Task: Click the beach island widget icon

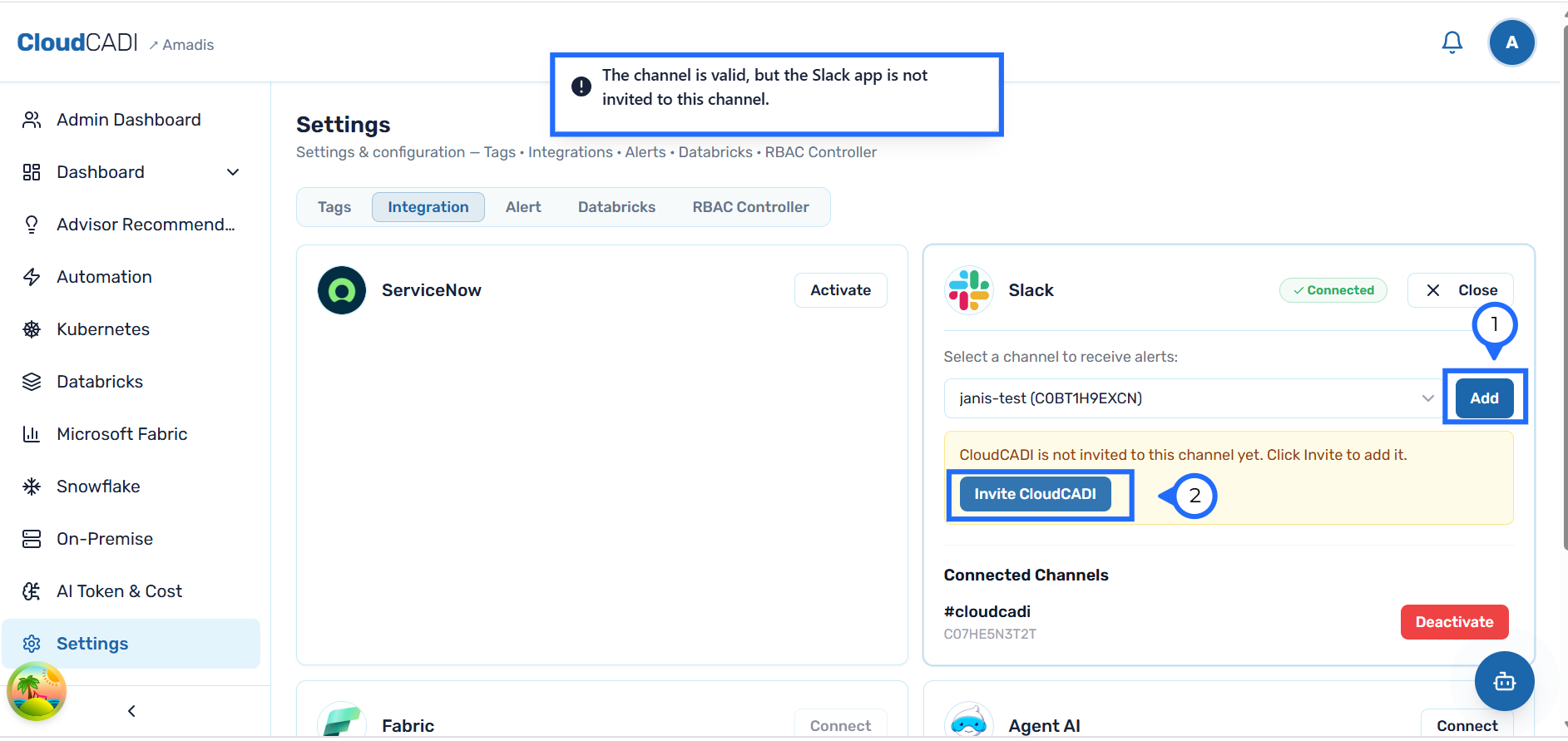Action: point(37,692)
